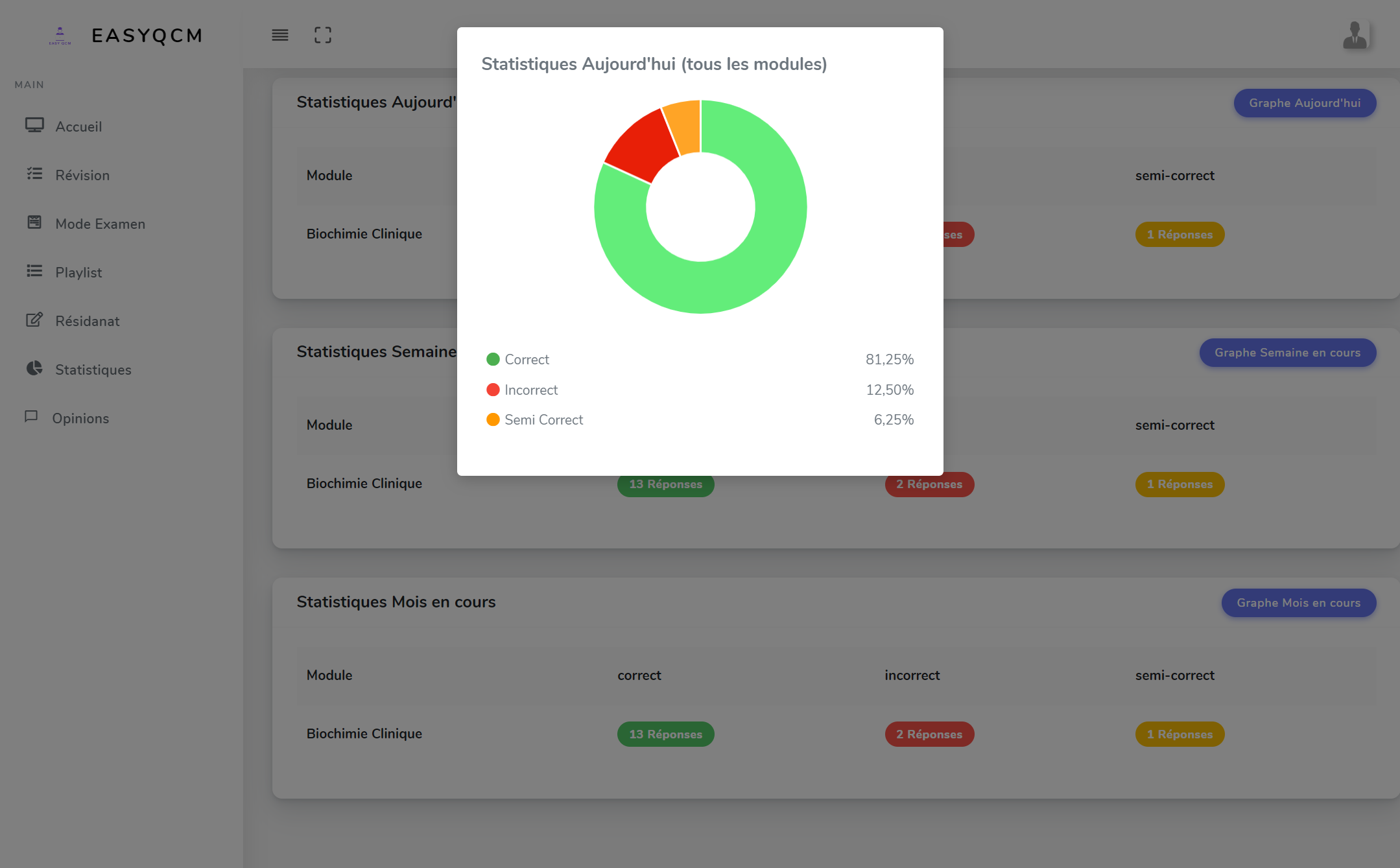Click the Graphe Mois en cours button
1400x868 pixels.
click(1298, 603)
